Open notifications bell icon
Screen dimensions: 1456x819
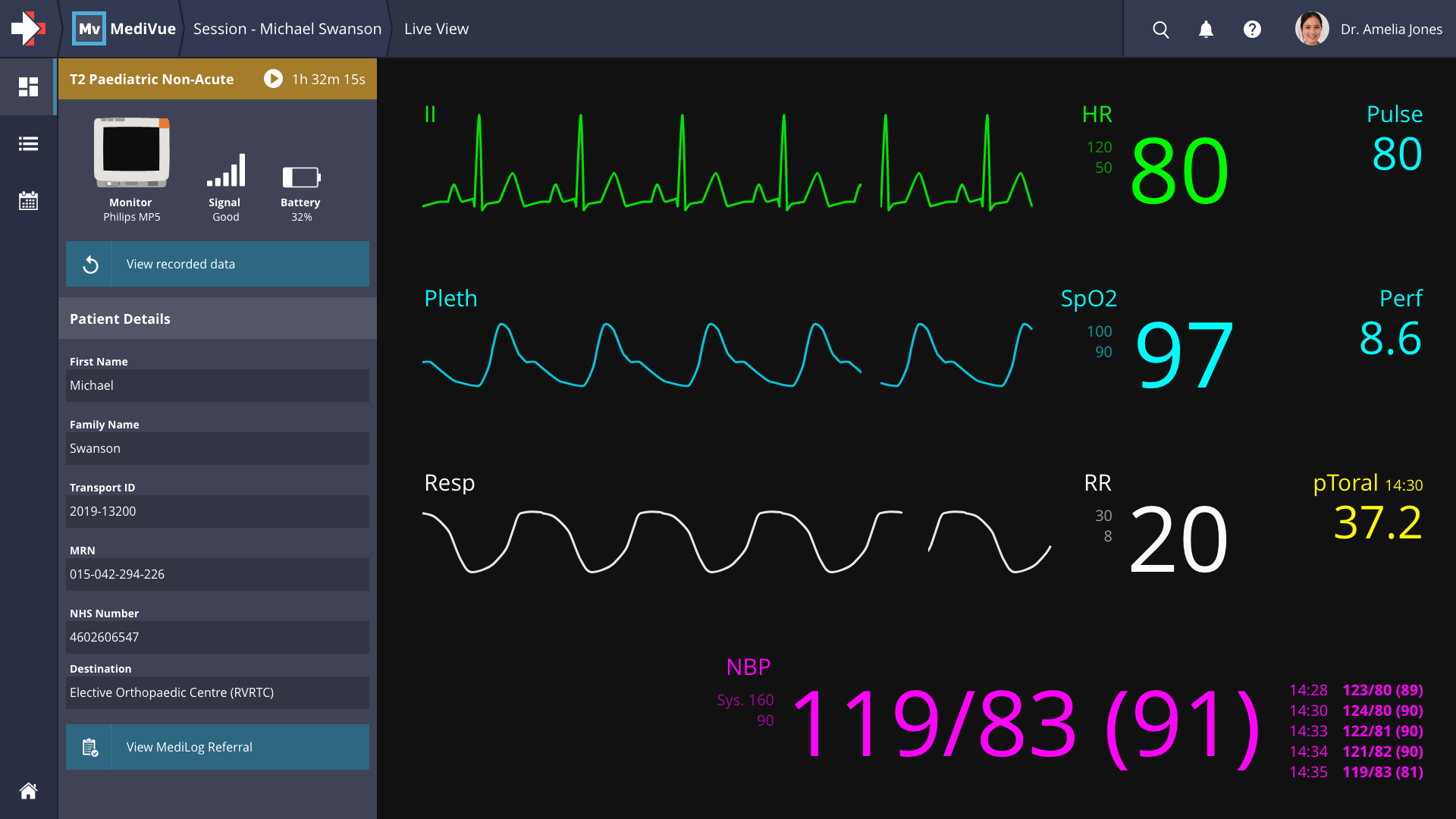pyautogui.click(x=1206, y=30)
